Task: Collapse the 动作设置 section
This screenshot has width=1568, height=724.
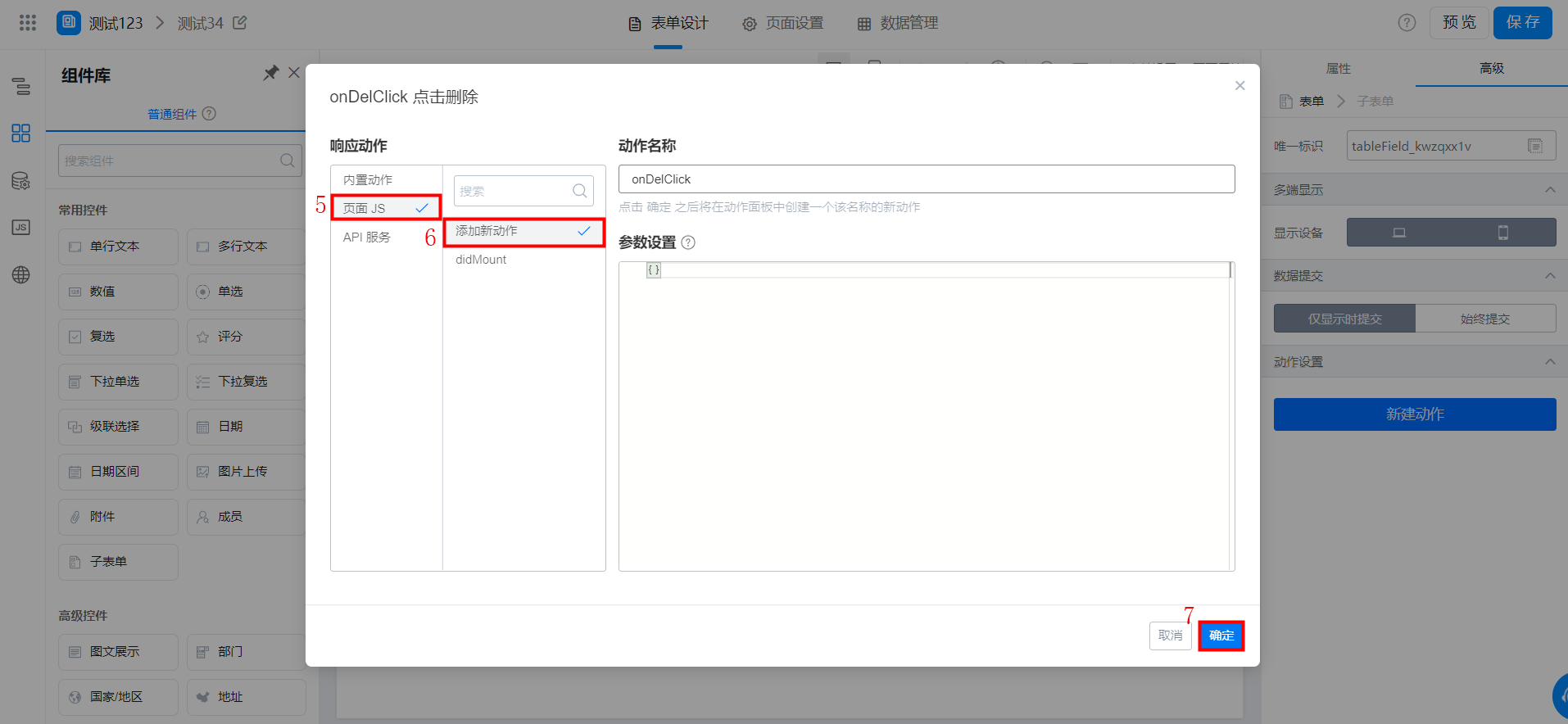Action: tap(1550, 362)
